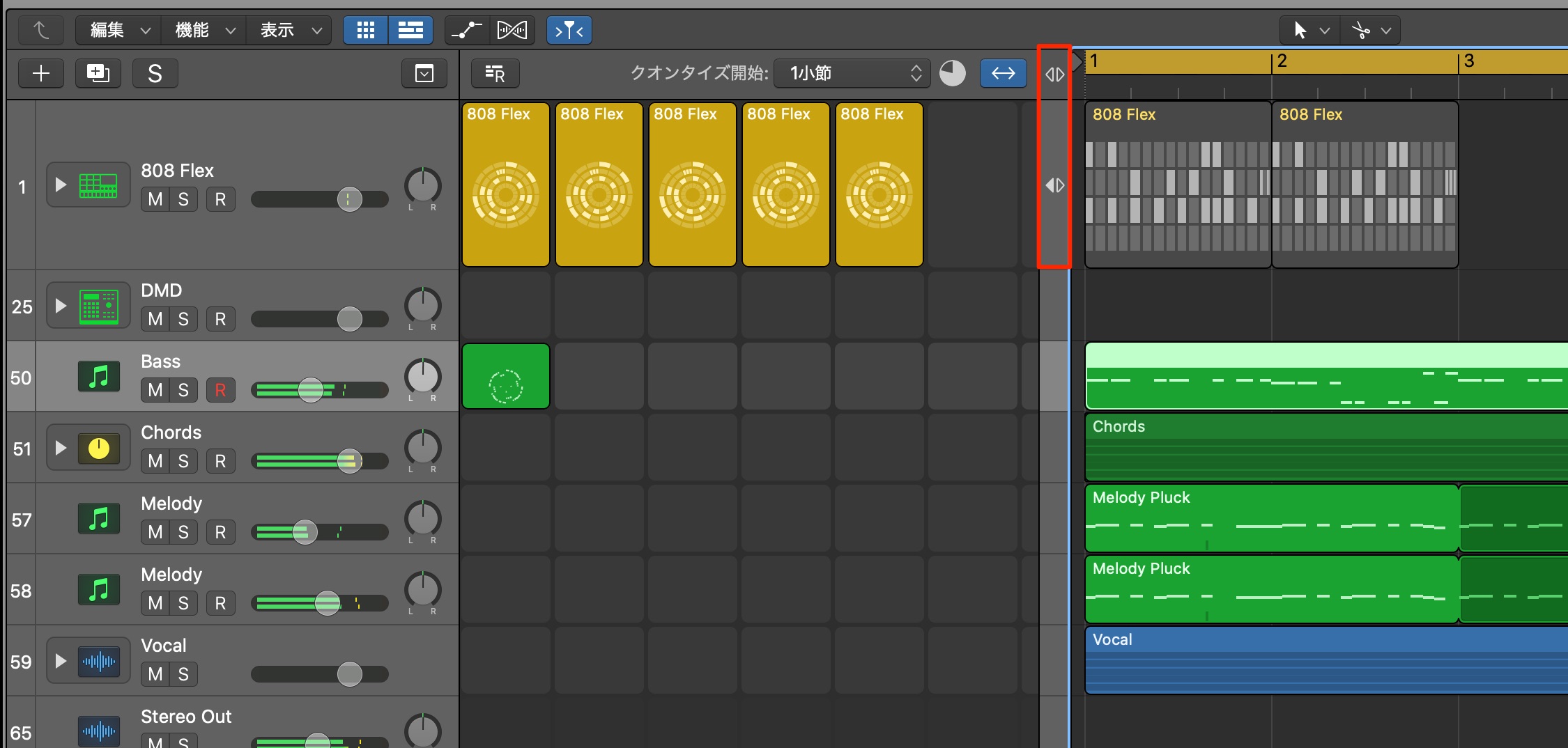The height and width of the screenshot is (748, 1568).
Task: Click the Melody track 57 volume fader
Action: [305, 532]
